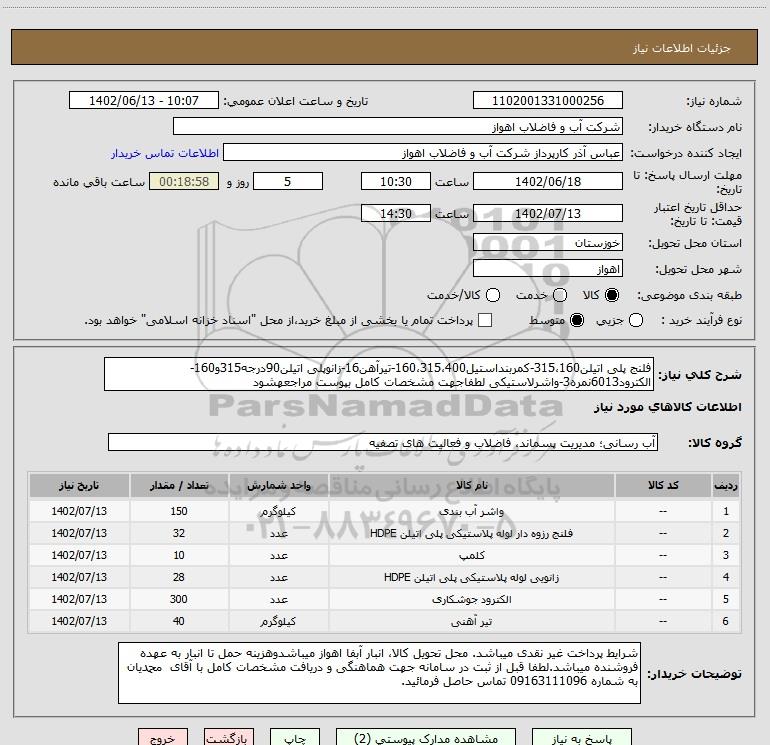Click quantity 40 in the تیر آهنی row
Screen dimensions: 770x745
click(x=179, y=622)
